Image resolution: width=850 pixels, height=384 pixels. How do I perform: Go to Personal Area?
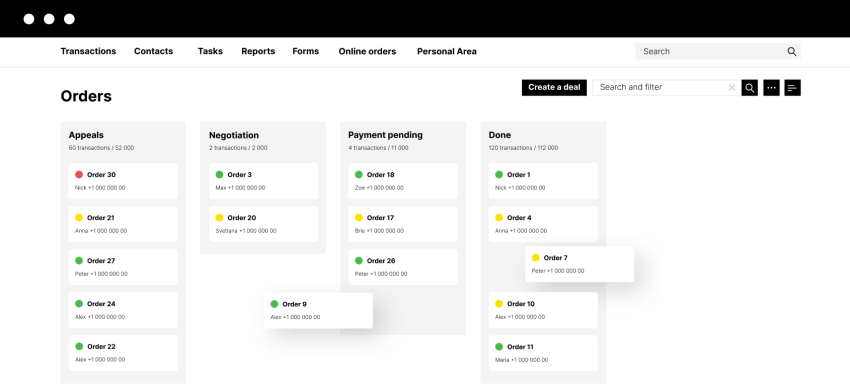[447, 52]
